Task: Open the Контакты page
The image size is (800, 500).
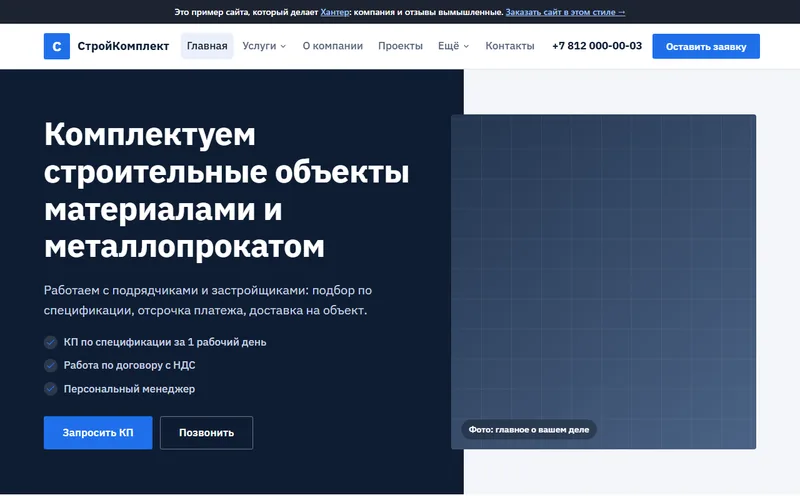Action: (x=510, y=46)
